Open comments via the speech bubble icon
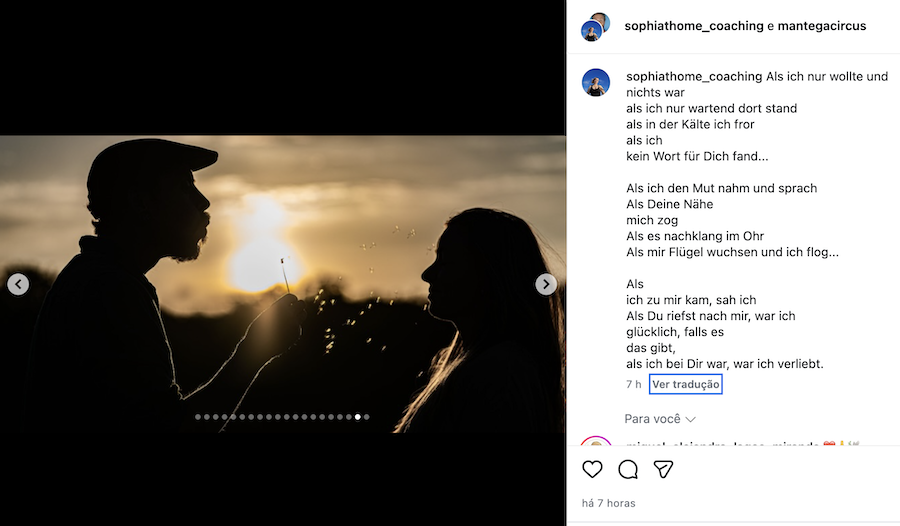This screenshot has width=900, height=526. (x=628, y=469)
